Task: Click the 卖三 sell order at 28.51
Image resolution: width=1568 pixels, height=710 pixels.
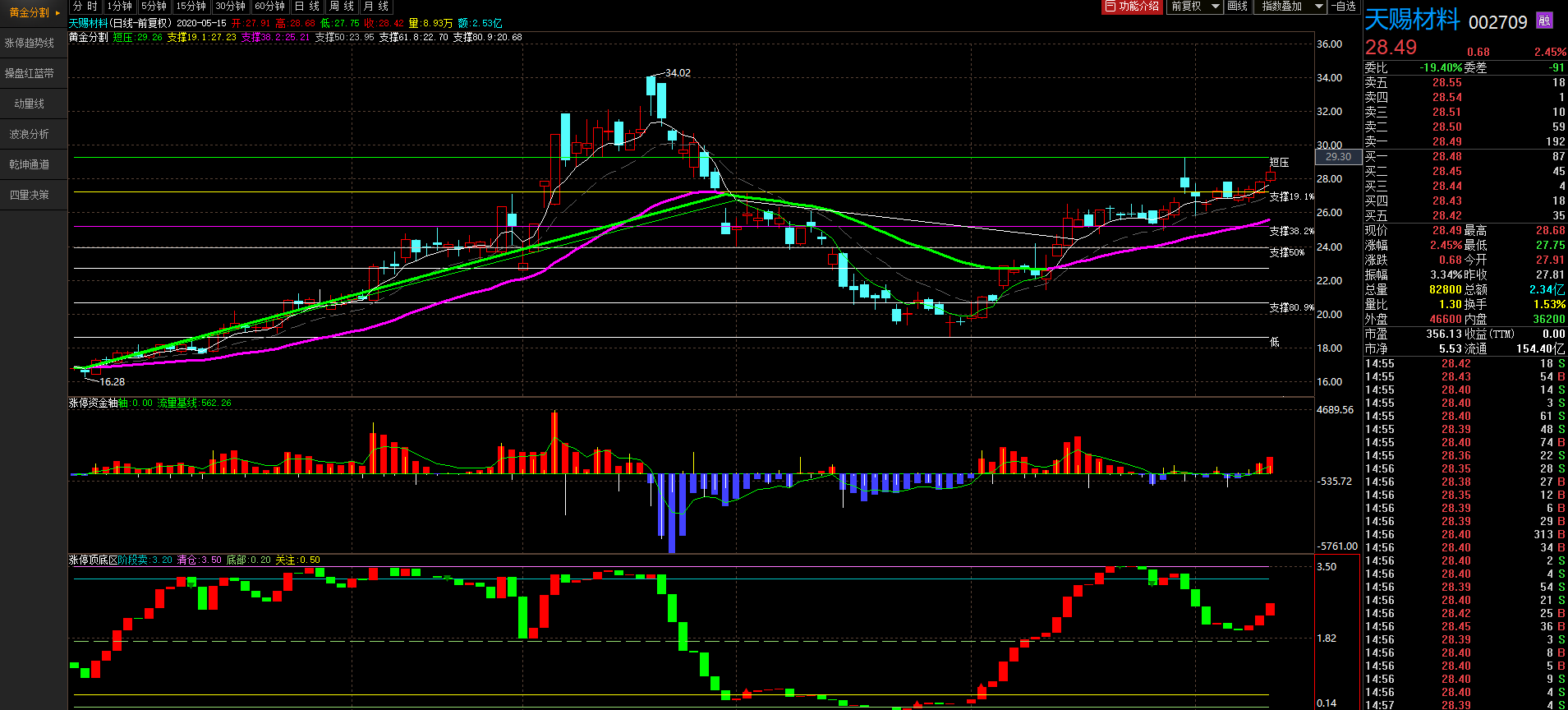Action: [x=1465, y=113]
